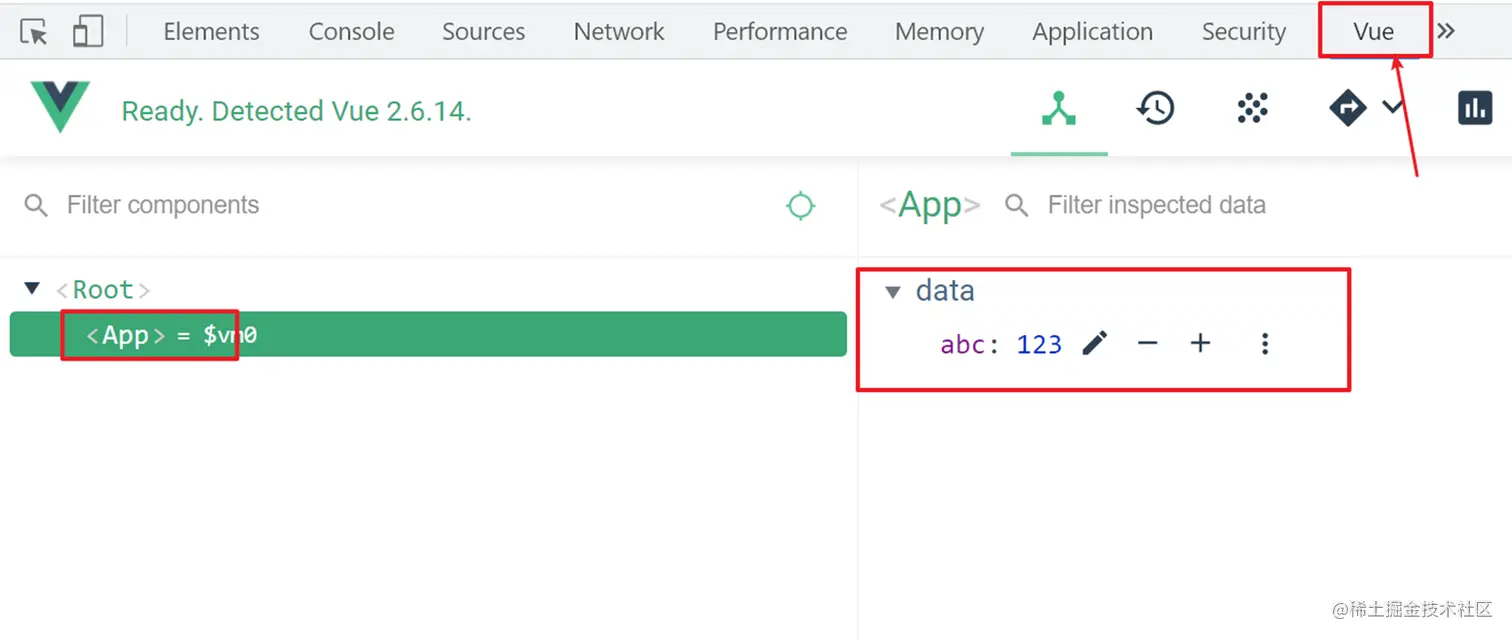The width and height of the screenshot is (1512, 639).
Task: Open the Performance chart icon
Action: [x=1475, y=108]
